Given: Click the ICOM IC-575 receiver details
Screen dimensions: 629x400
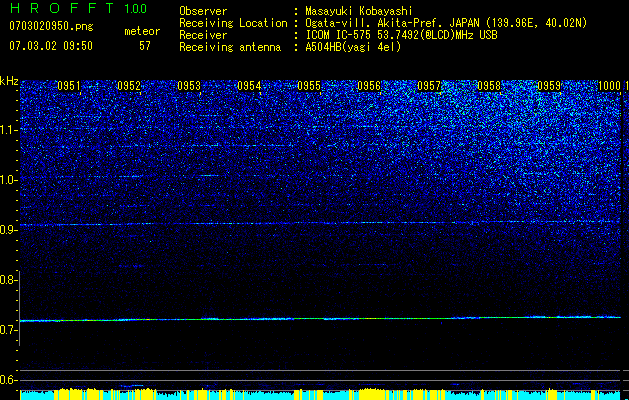Looking at the screenshot, I should (402, 35).
